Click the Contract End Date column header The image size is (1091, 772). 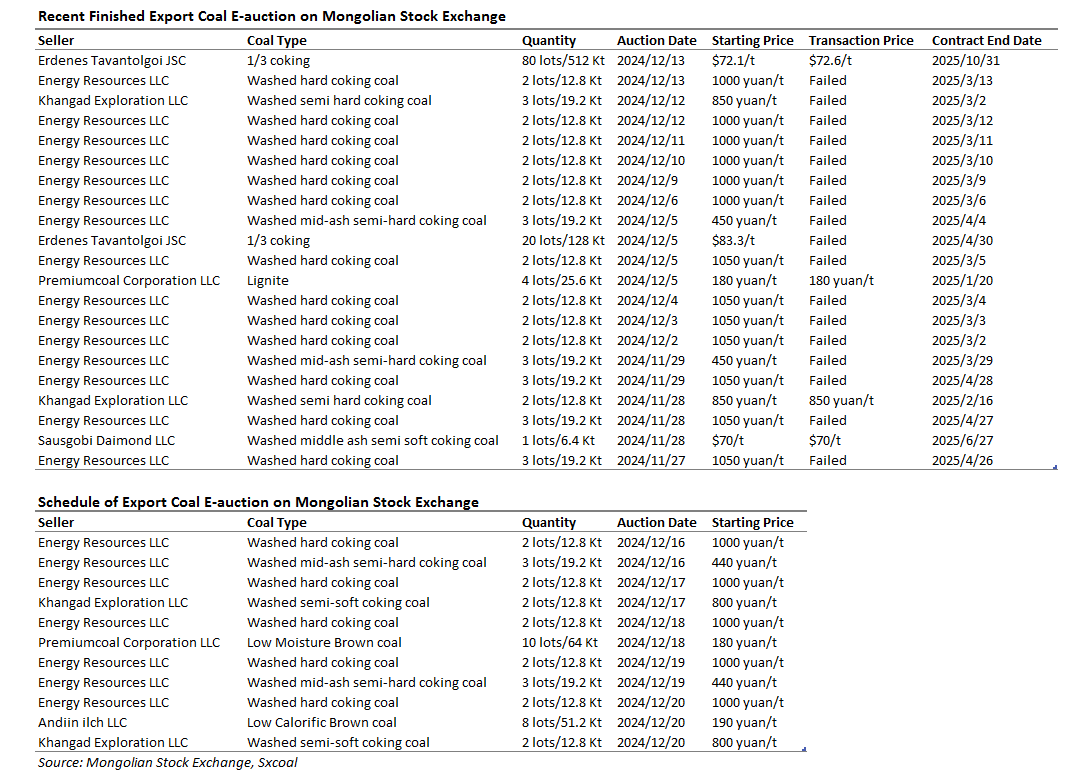click(x=987, y=40)
